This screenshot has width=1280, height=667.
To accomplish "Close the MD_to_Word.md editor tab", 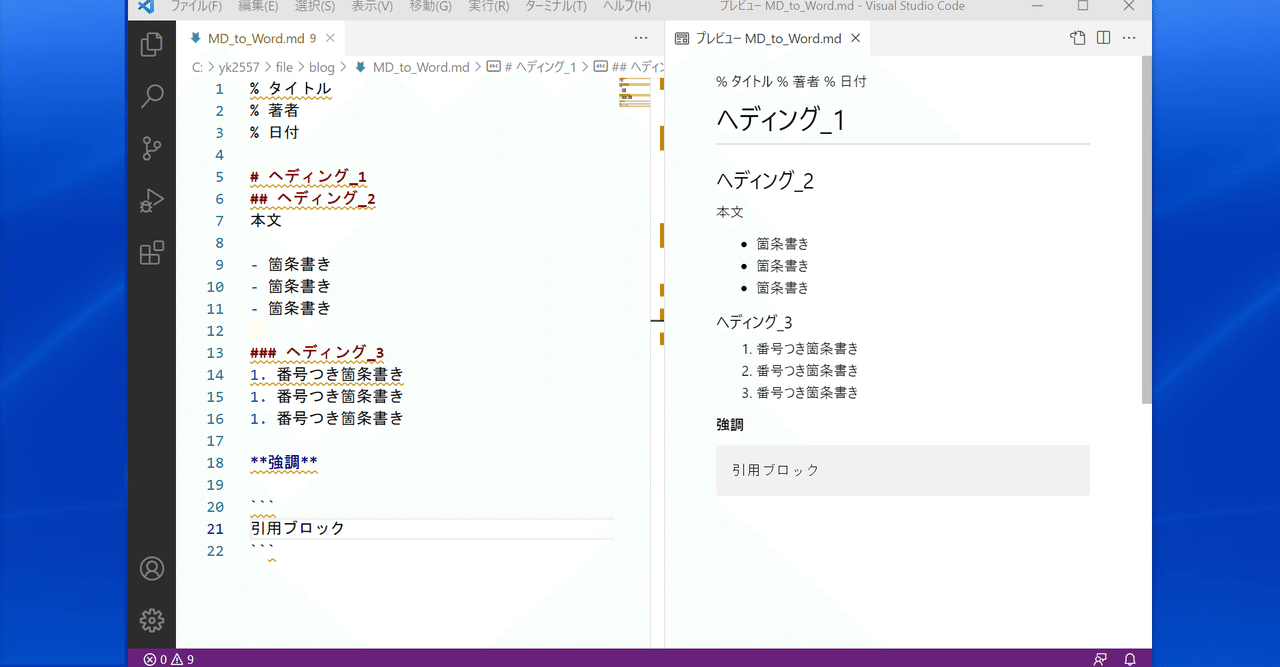I will coord(330,38).
